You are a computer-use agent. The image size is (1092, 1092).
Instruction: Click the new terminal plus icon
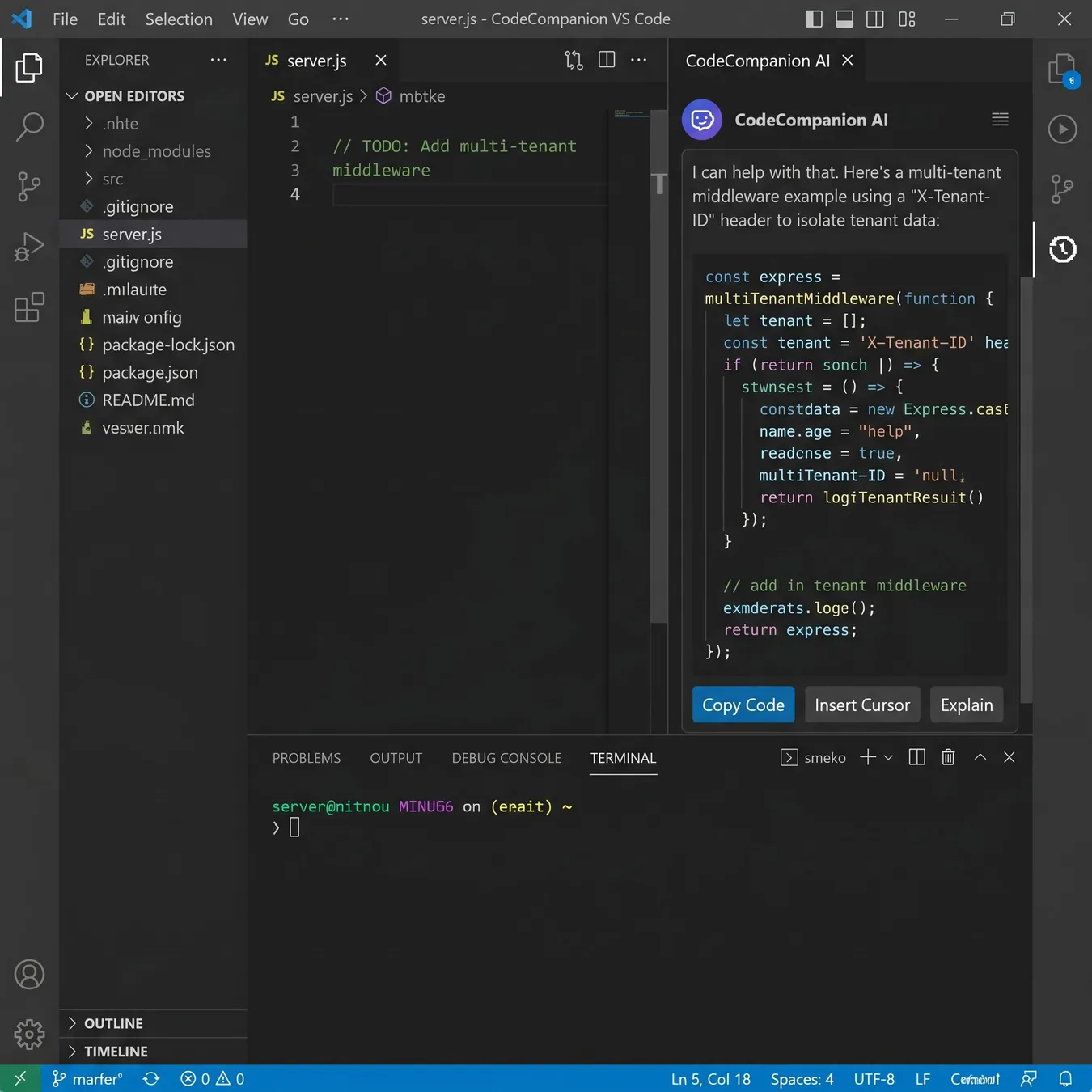pos(868,757)
